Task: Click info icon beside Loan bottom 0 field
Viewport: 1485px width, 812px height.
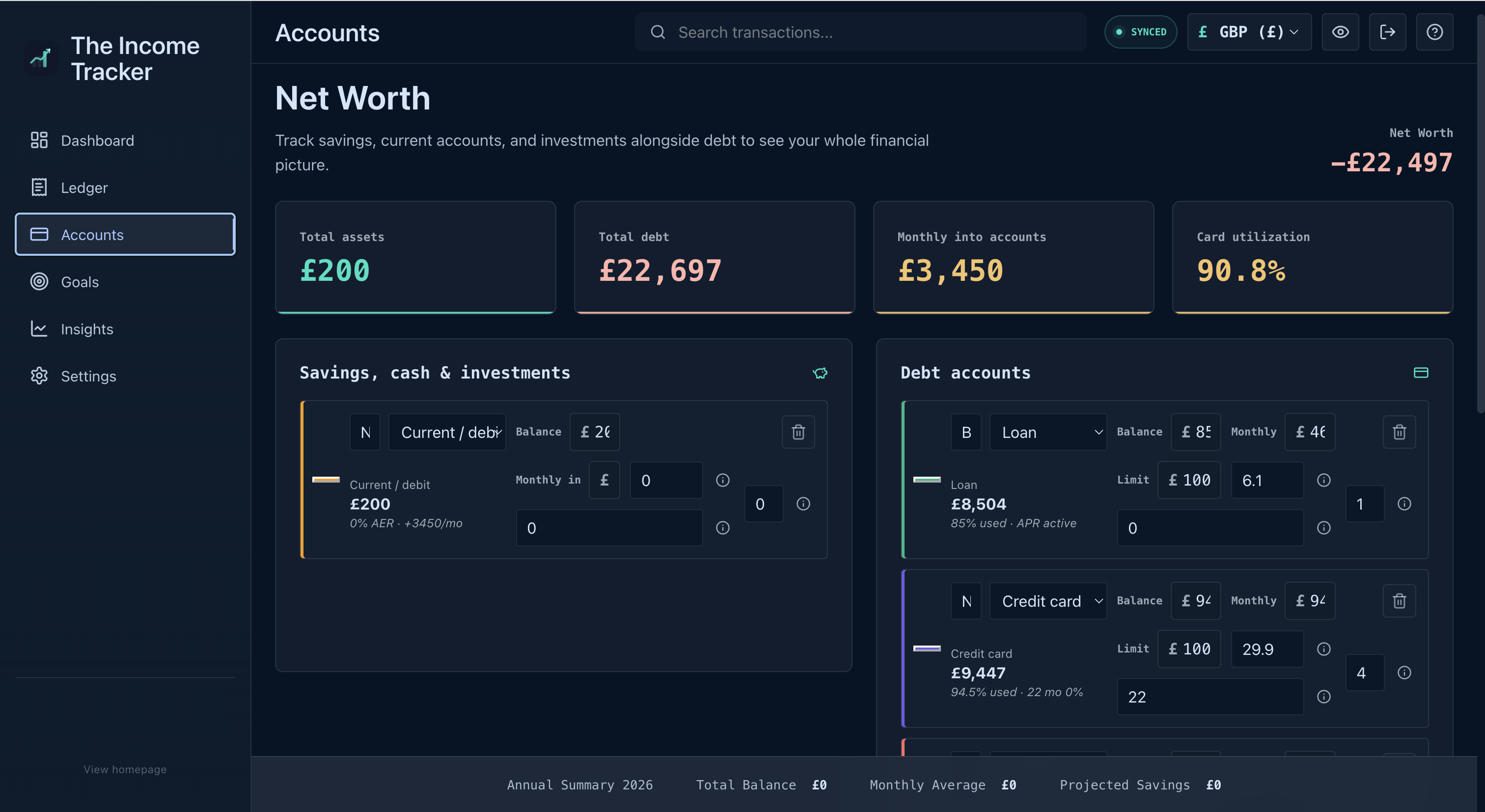Action: (x=1323, y=528)
